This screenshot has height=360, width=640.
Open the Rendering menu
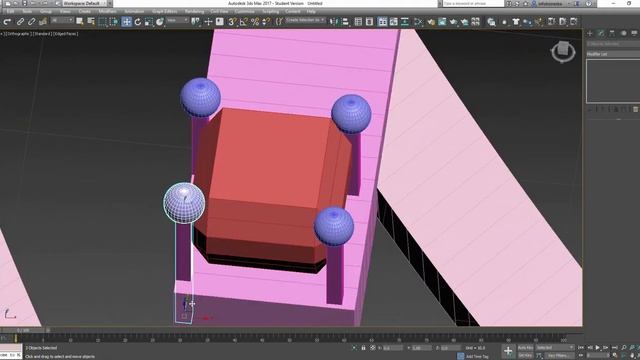[x=194, y=11]
